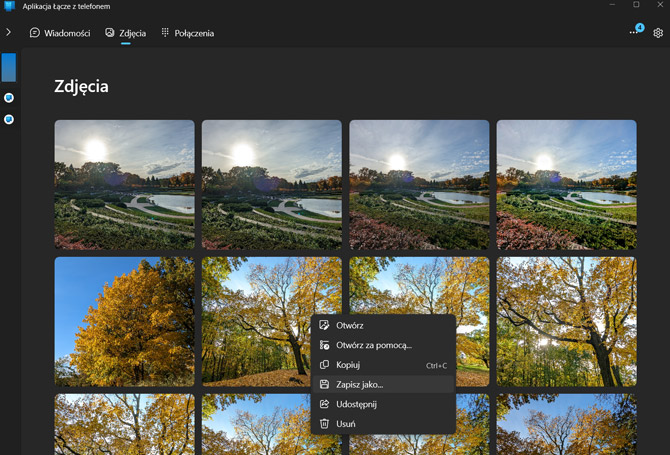Open yellow tree against blue sky photo
The height and width of the screenshot is (455, 670).
click(x=124, y=322)
